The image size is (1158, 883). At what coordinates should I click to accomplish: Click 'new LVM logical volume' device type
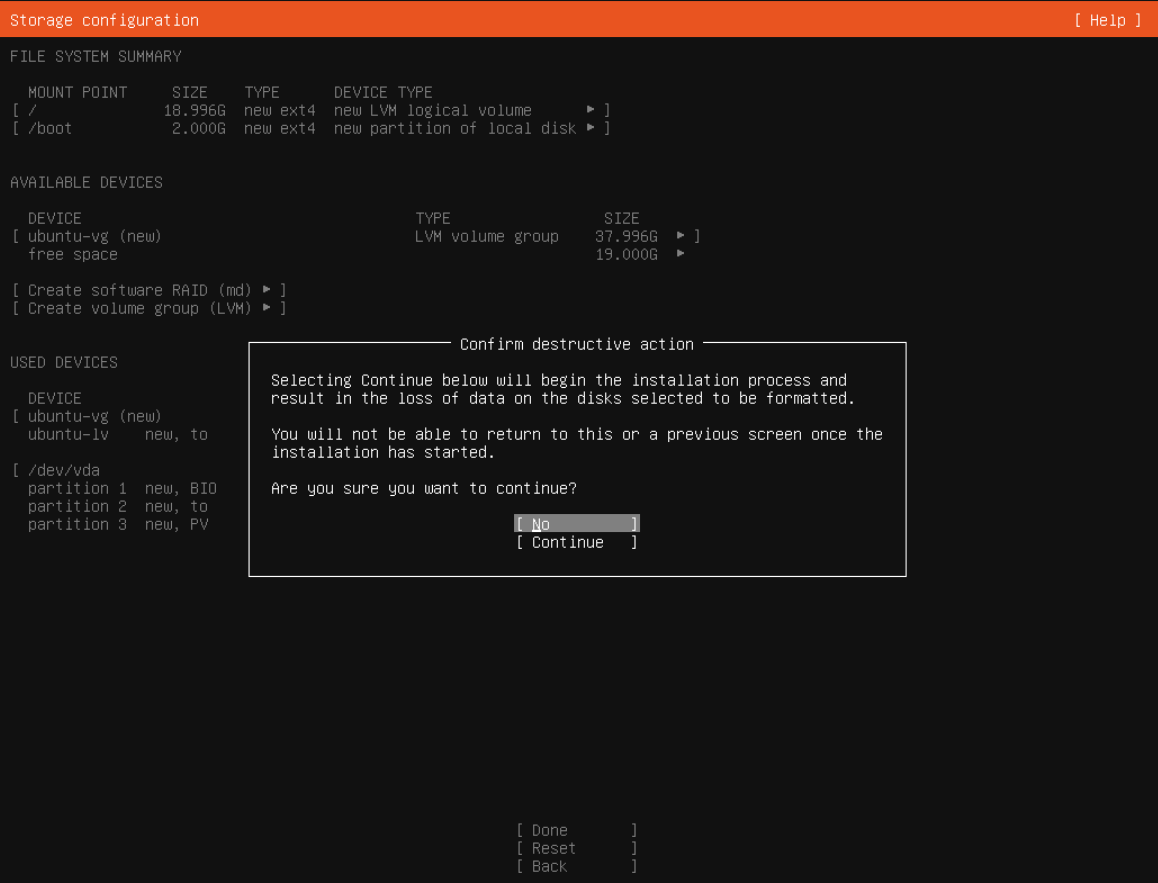coord(432,110)
